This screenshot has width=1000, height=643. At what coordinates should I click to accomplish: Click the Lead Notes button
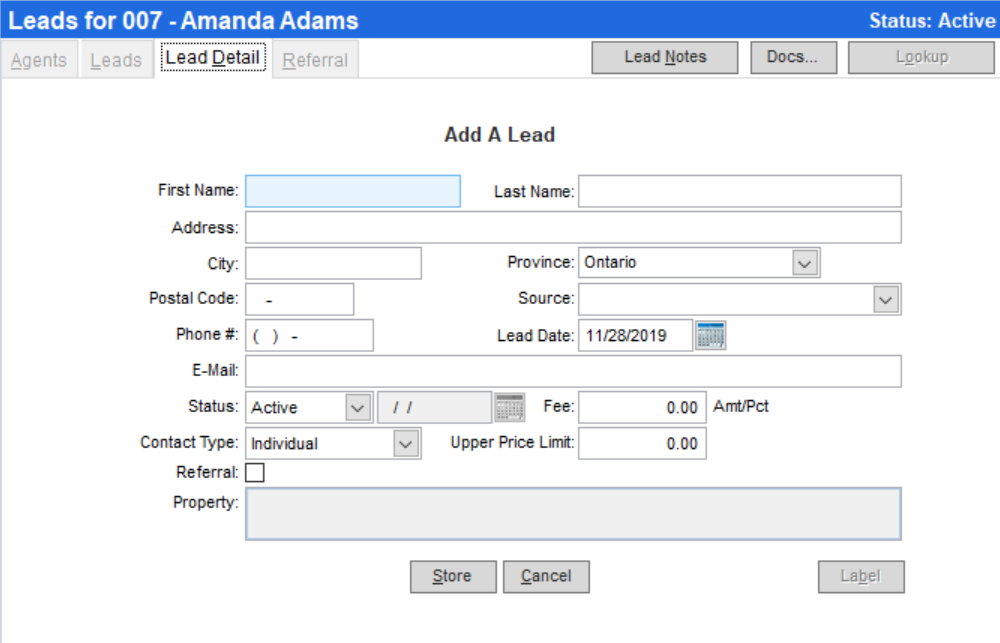tap(664, 57)
